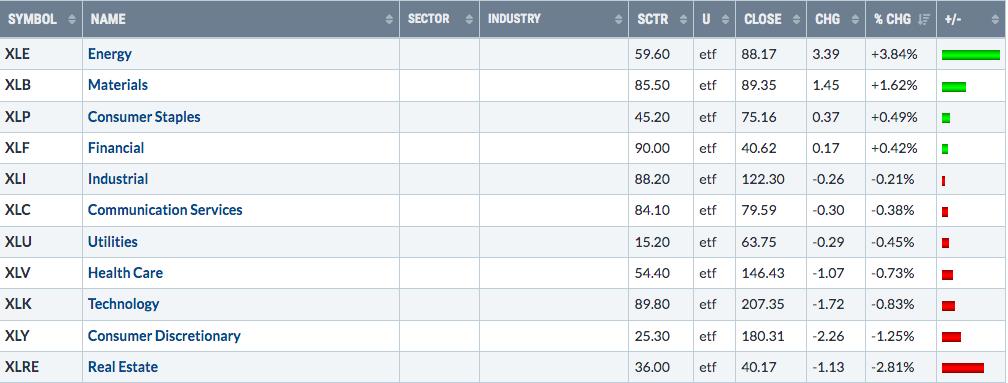Open the Energy sector link
The height and width of the screenshot is (383, 1008).
[109, 54]
